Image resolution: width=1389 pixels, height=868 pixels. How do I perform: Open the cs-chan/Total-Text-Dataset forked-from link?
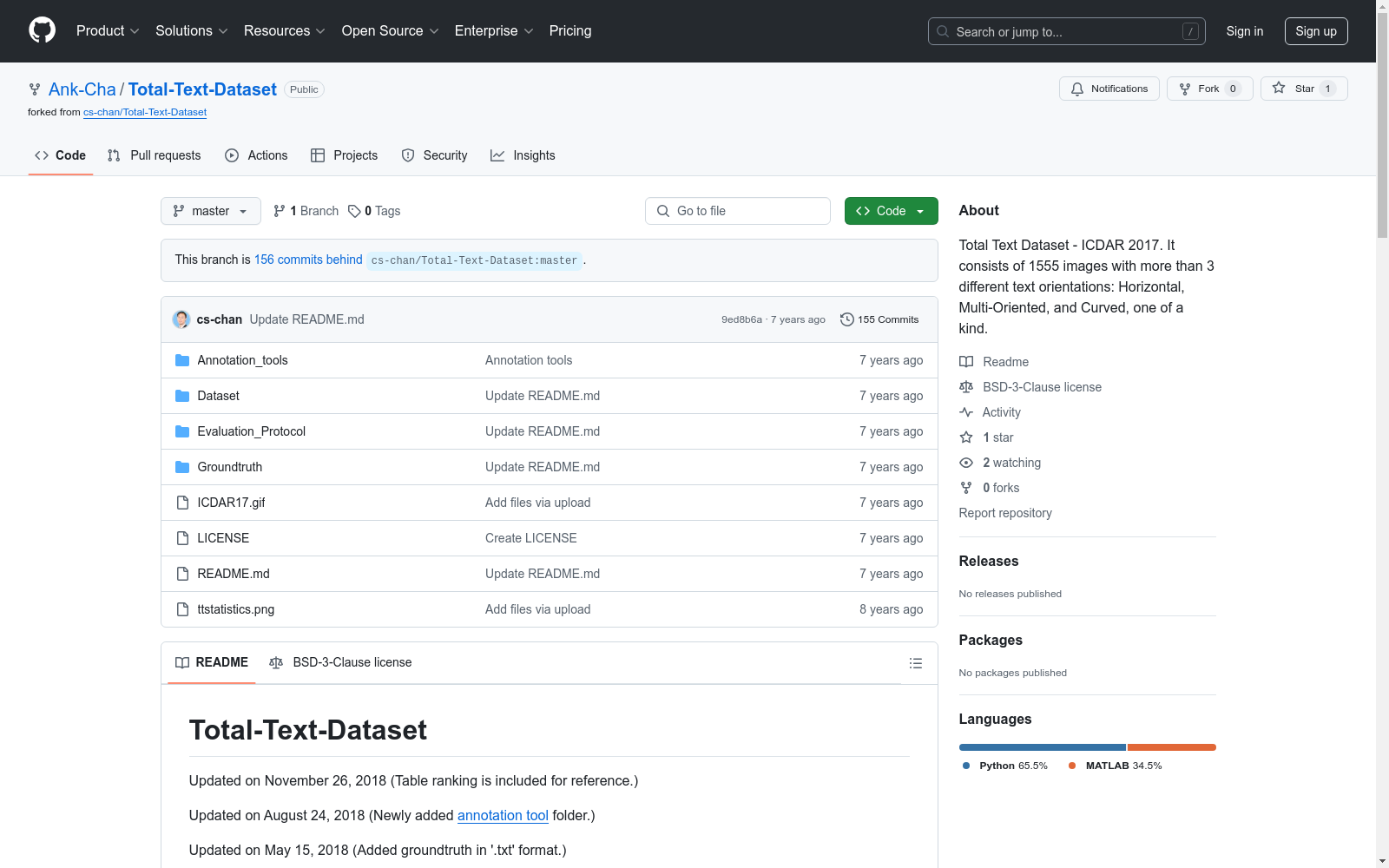click(x=145, y=112)
